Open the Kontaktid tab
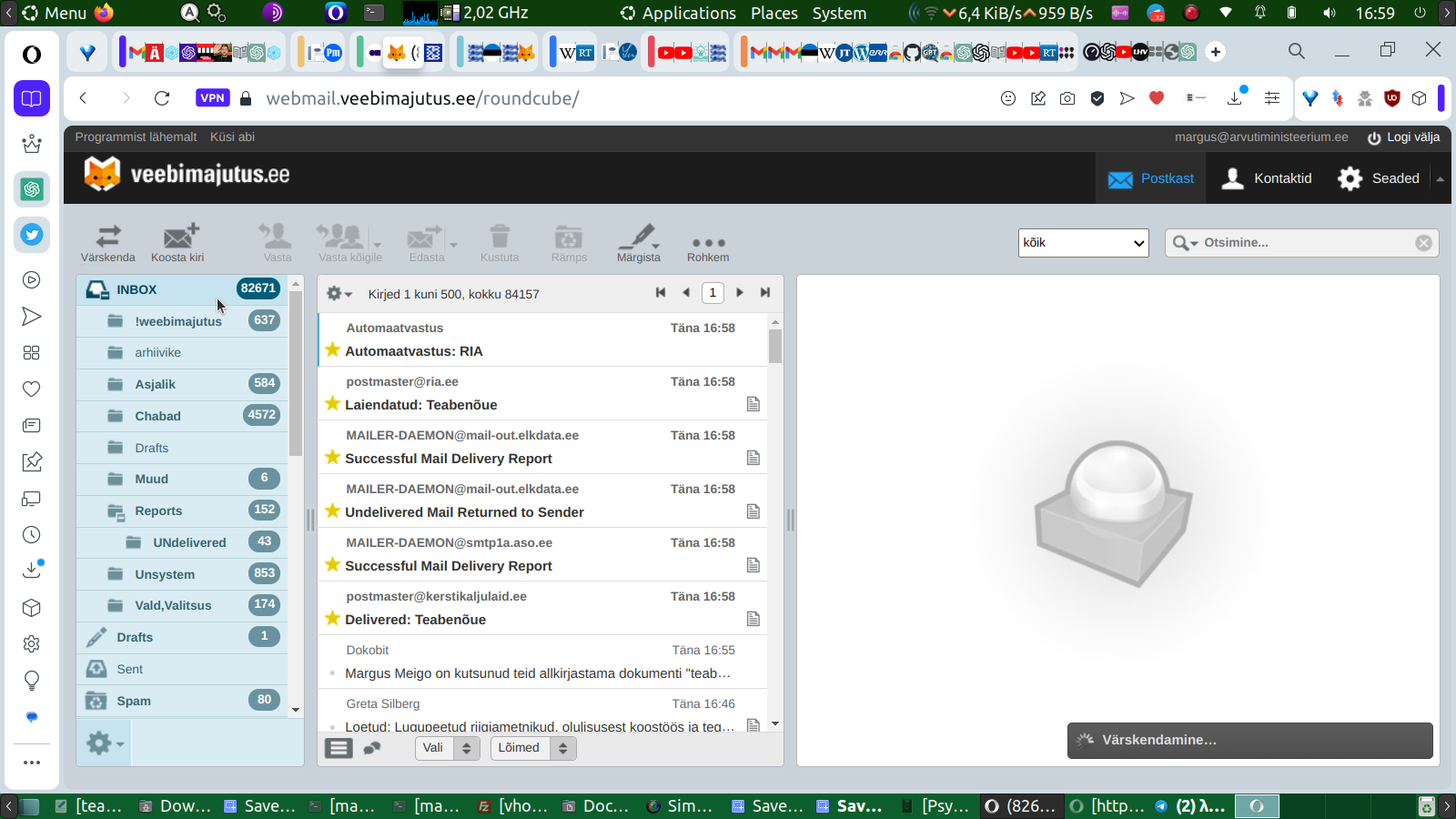 [1267, 178]
